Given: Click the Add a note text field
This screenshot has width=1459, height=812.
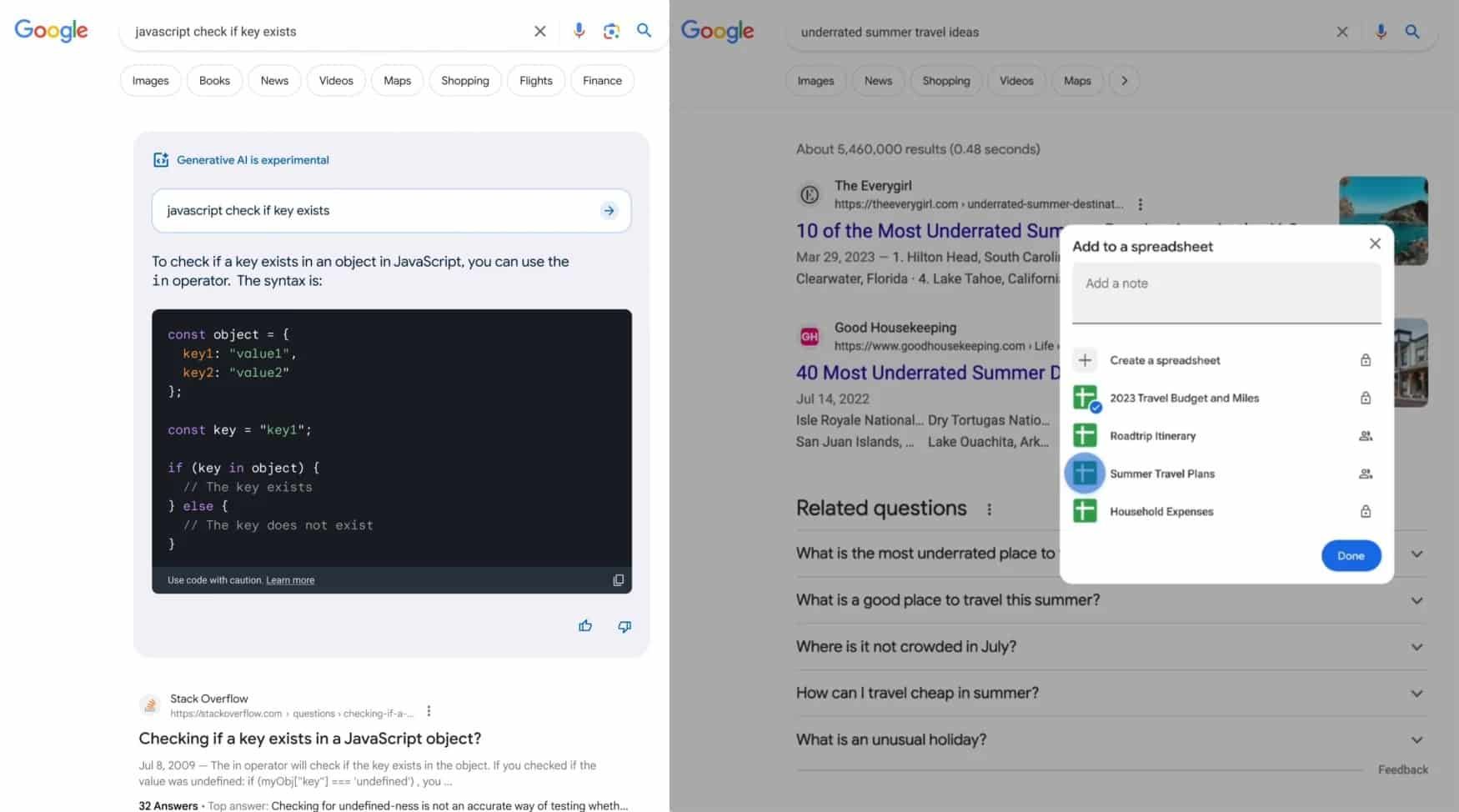Looking at the screenshot, I should point(1226,293).
